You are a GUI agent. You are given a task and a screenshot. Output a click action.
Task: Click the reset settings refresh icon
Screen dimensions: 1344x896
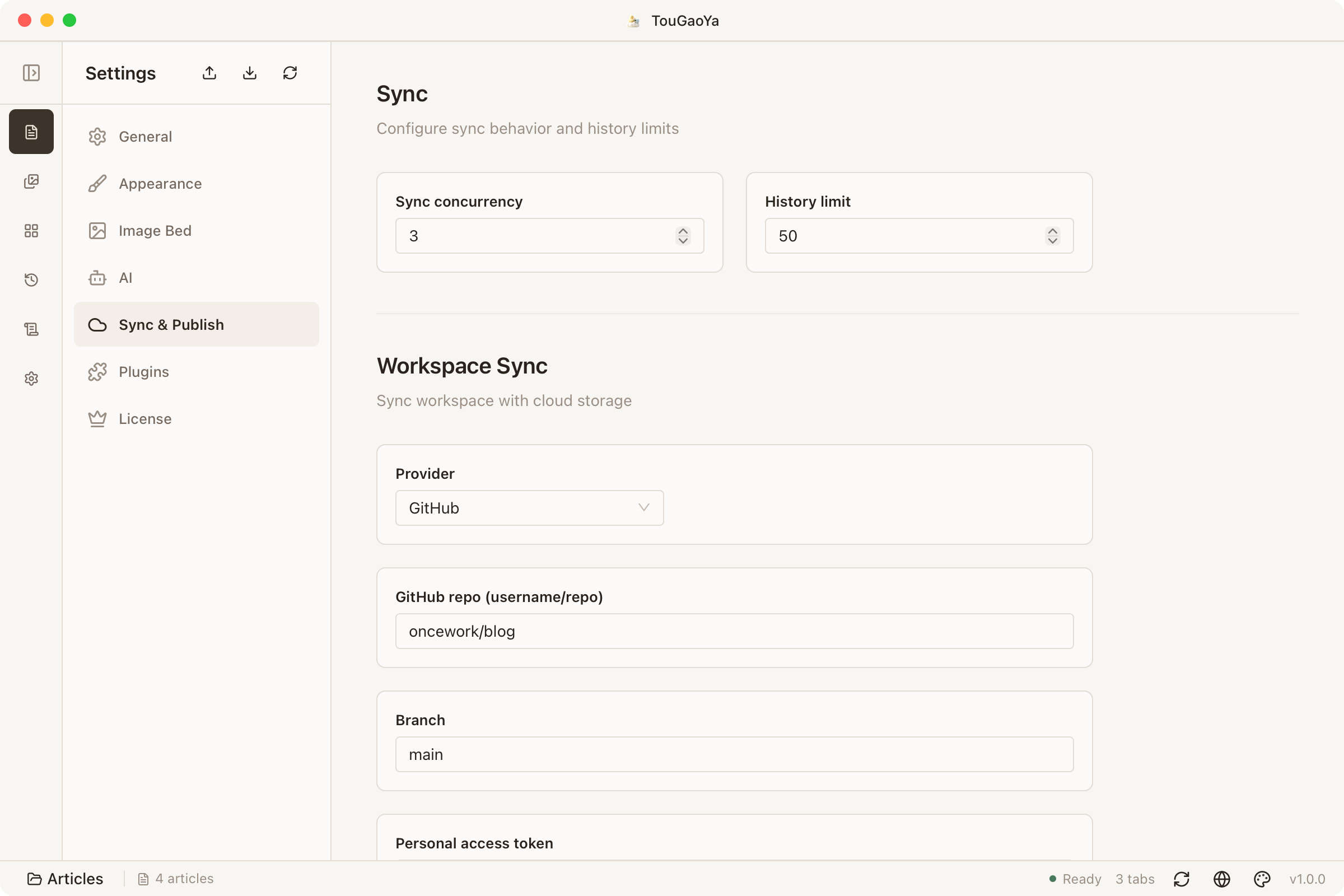click(x=290, y=73)
